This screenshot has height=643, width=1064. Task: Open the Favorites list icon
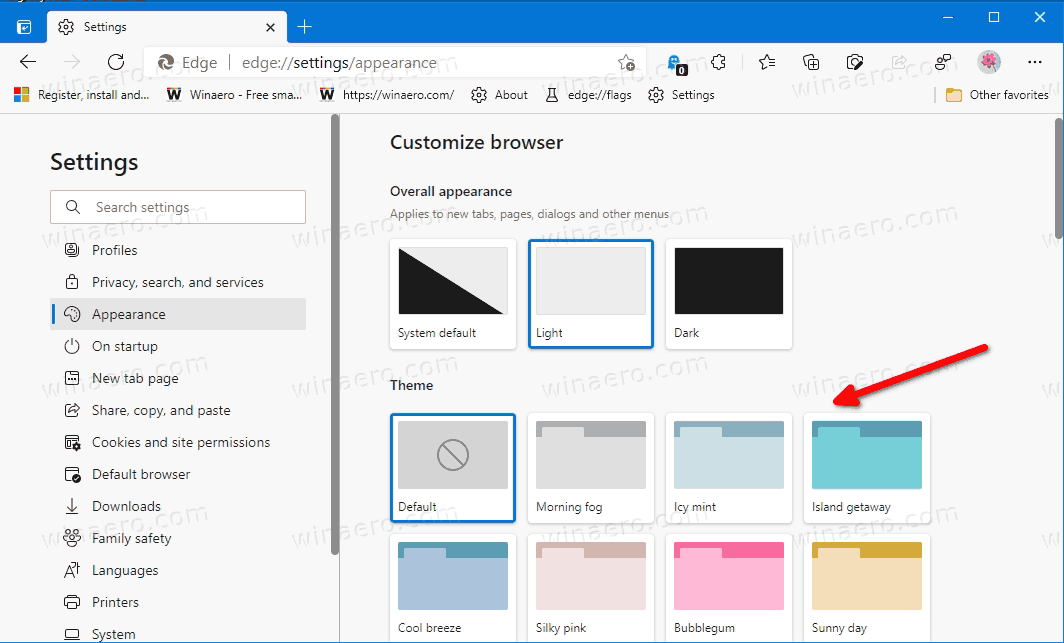(767, 62)
